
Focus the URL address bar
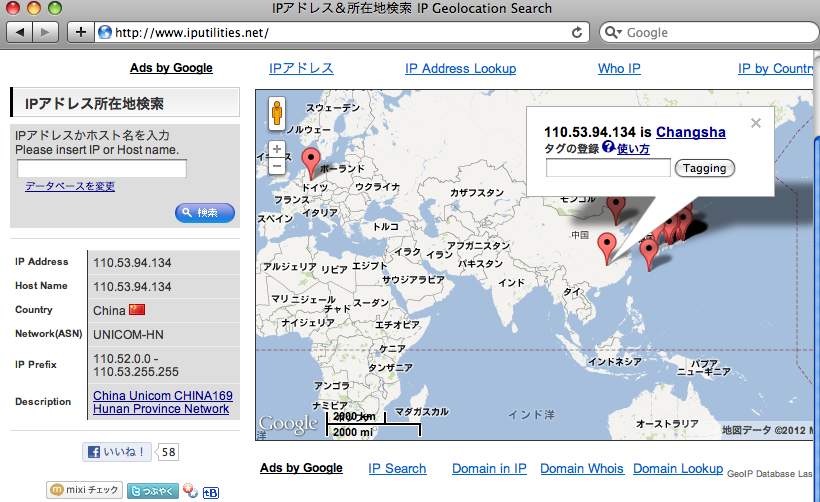tap(340, 32)
